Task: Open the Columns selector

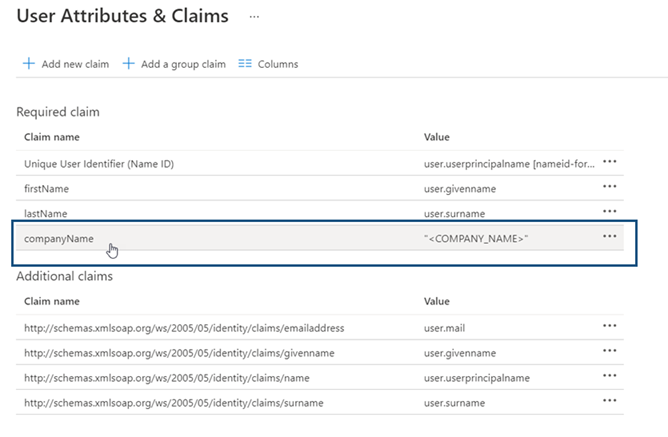Action: (x=268, y=64)
